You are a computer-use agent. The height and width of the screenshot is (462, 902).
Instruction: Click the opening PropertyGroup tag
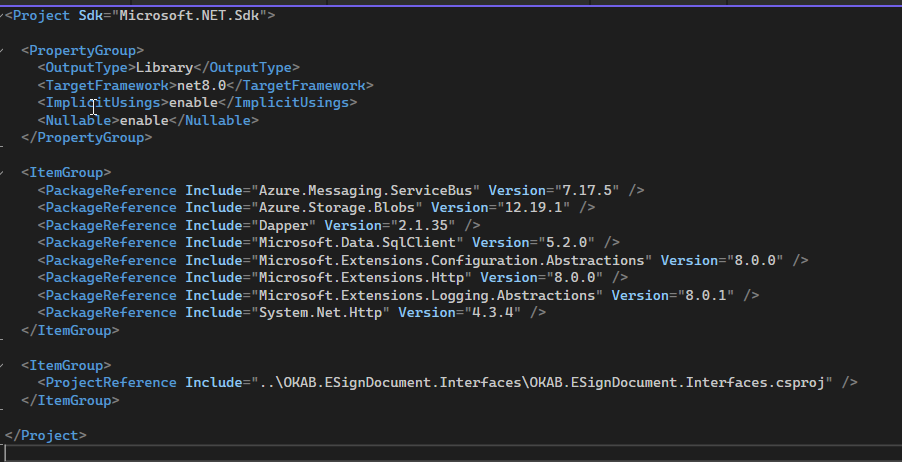coord(82,51)
